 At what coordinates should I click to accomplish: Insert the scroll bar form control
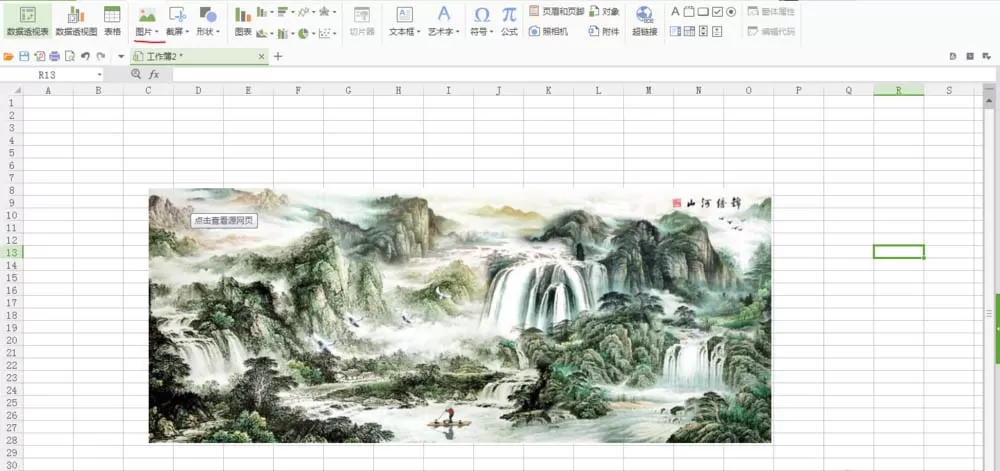(x=703, y=31)
